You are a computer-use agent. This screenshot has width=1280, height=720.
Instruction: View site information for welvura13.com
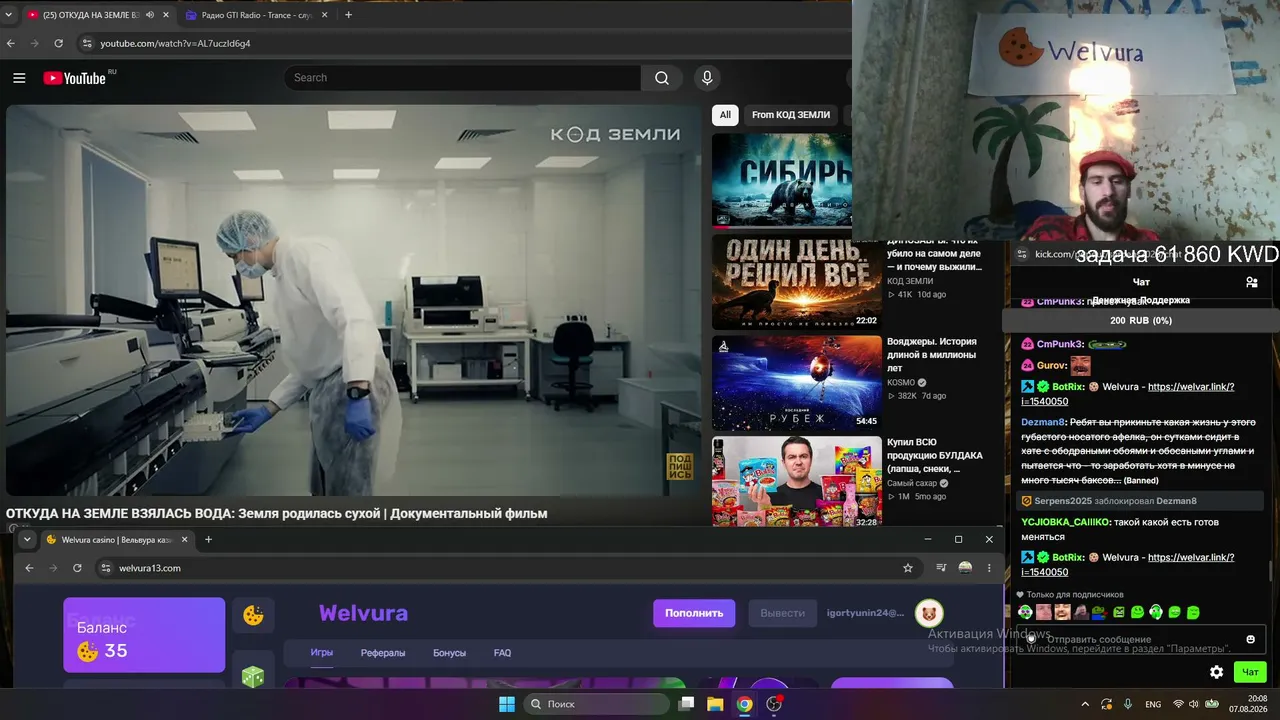(106, 568)
